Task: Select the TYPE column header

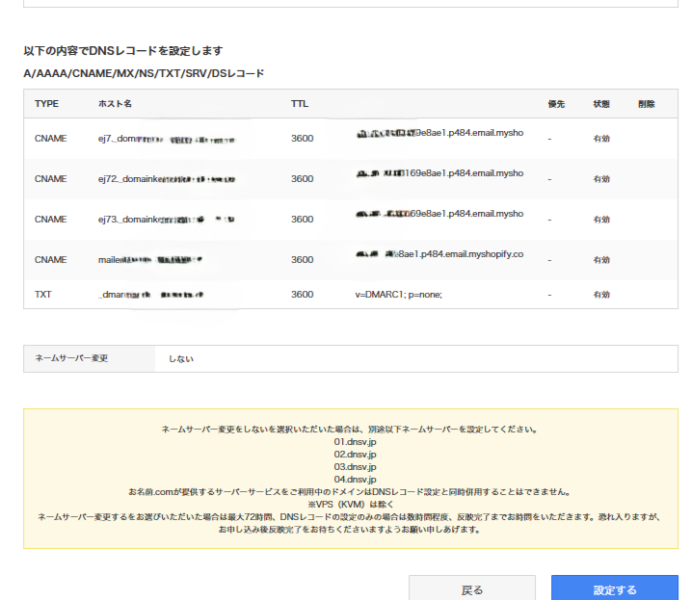Action: click(47, 104)
